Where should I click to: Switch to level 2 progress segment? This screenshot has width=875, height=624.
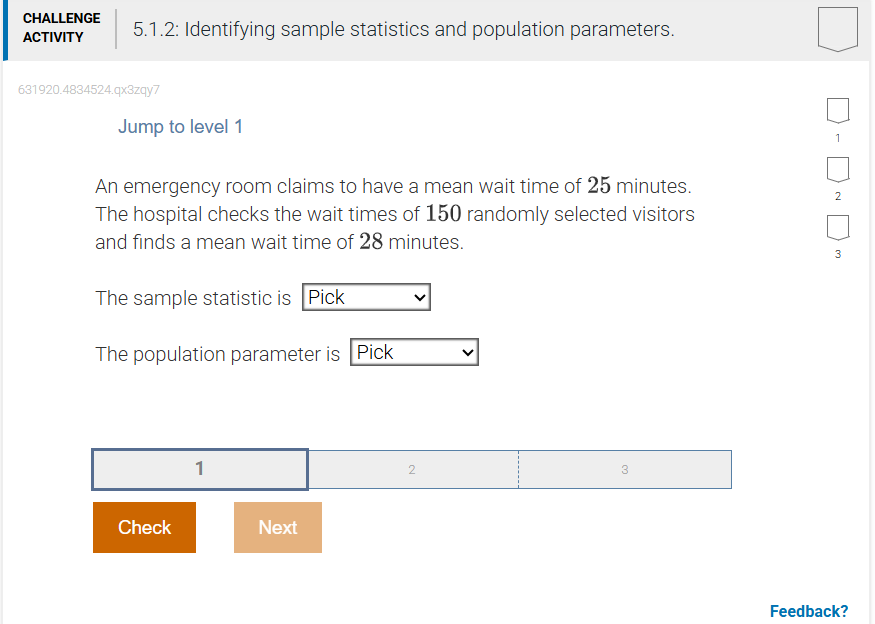pos(412,469)
